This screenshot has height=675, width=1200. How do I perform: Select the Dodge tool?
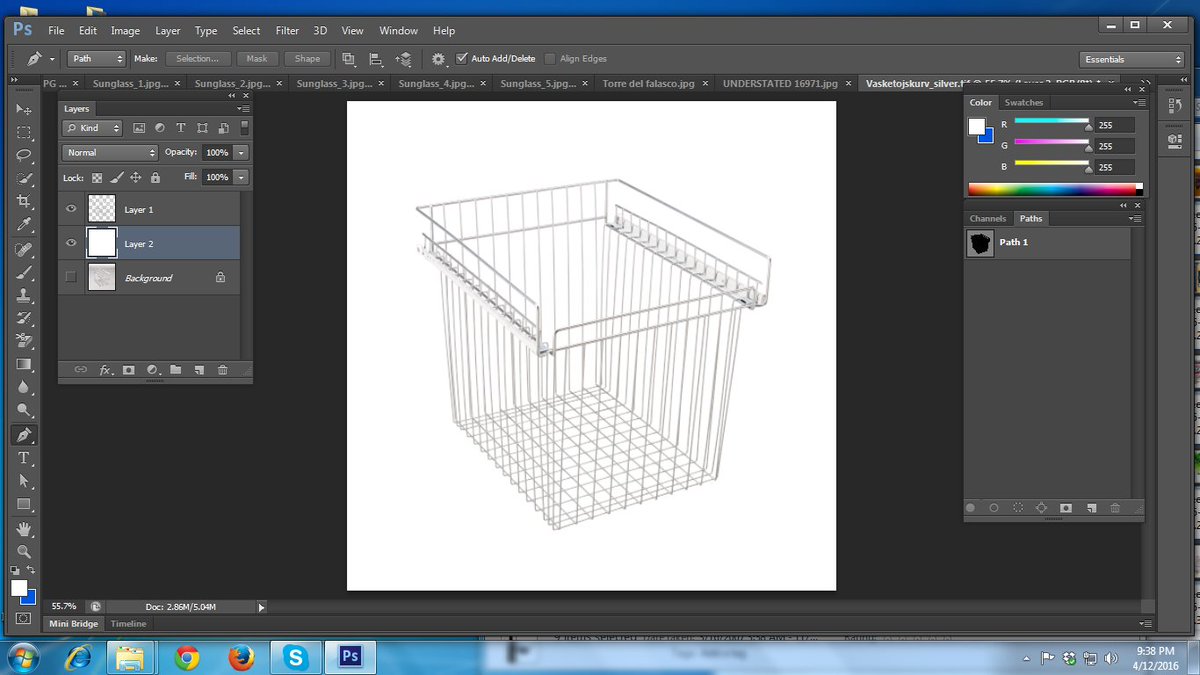(24, 410)
